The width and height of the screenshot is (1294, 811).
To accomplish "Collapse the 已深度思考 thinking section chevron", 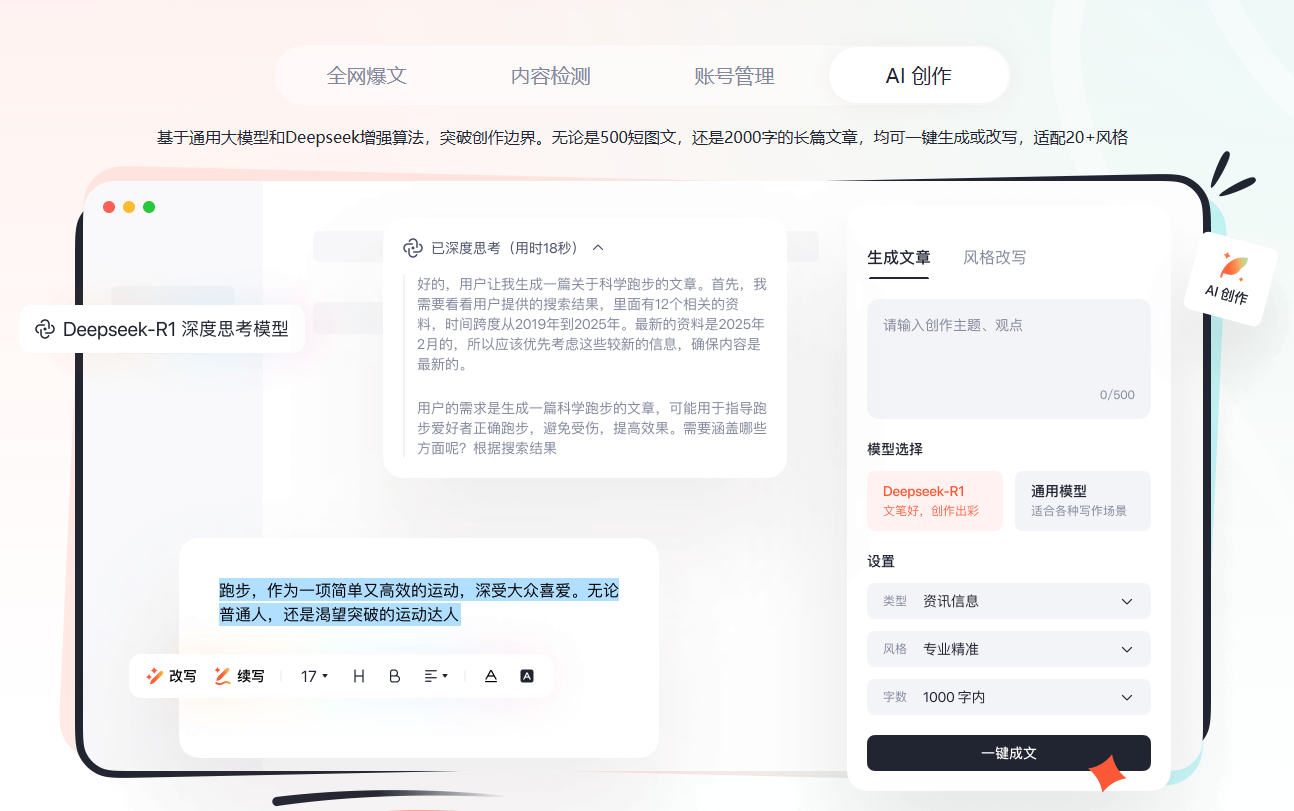I will (x=598, y=248).
